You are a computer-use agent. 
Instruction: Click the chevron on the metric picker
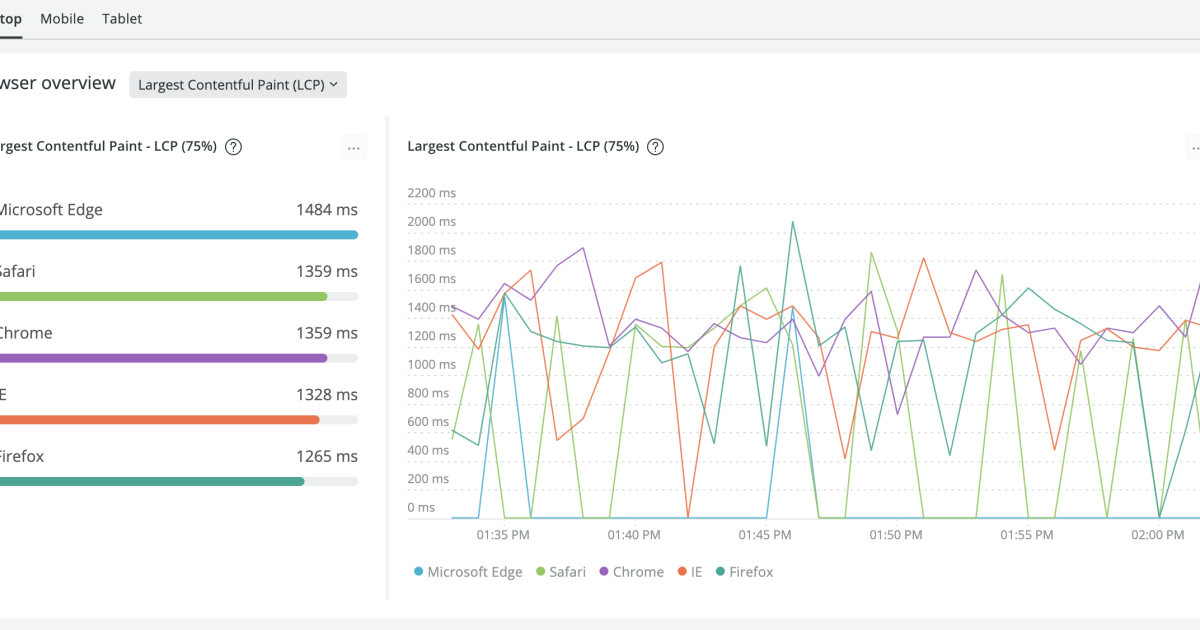335,84
